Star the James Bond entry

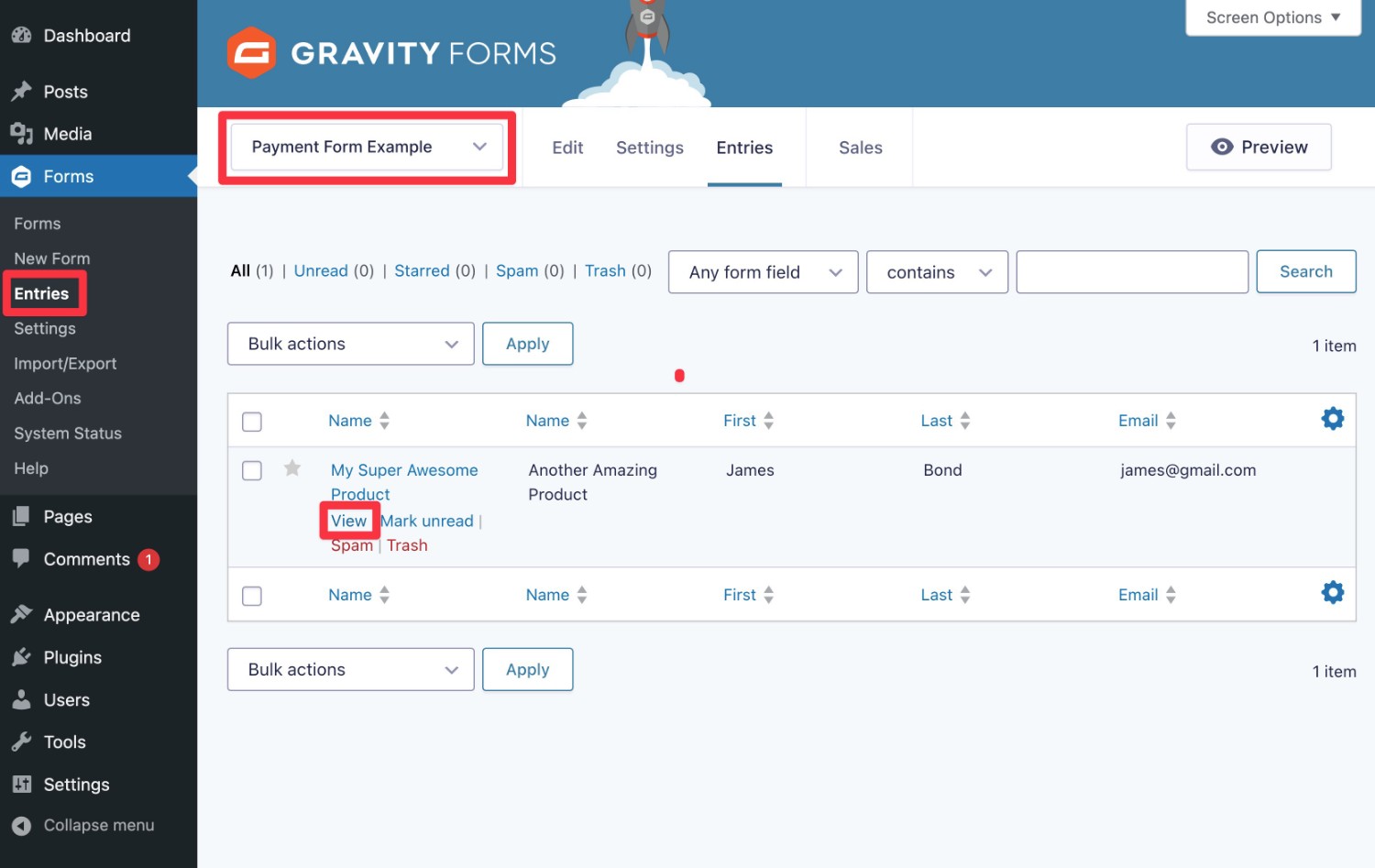click(x=291, y=468)
